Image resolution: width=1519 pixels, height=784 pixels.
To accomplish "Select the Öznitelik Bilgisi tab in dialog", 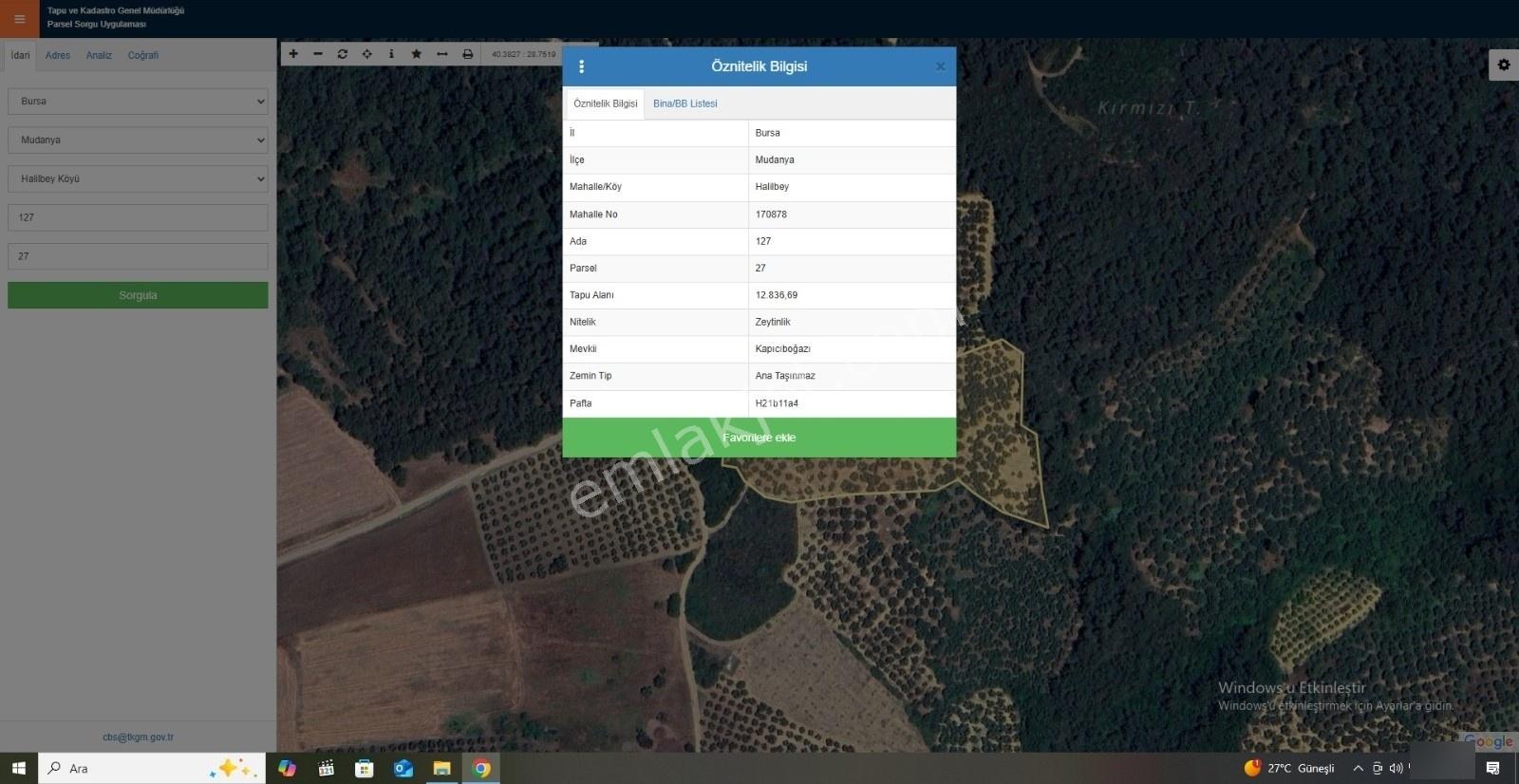I will [x=606, y=103].
